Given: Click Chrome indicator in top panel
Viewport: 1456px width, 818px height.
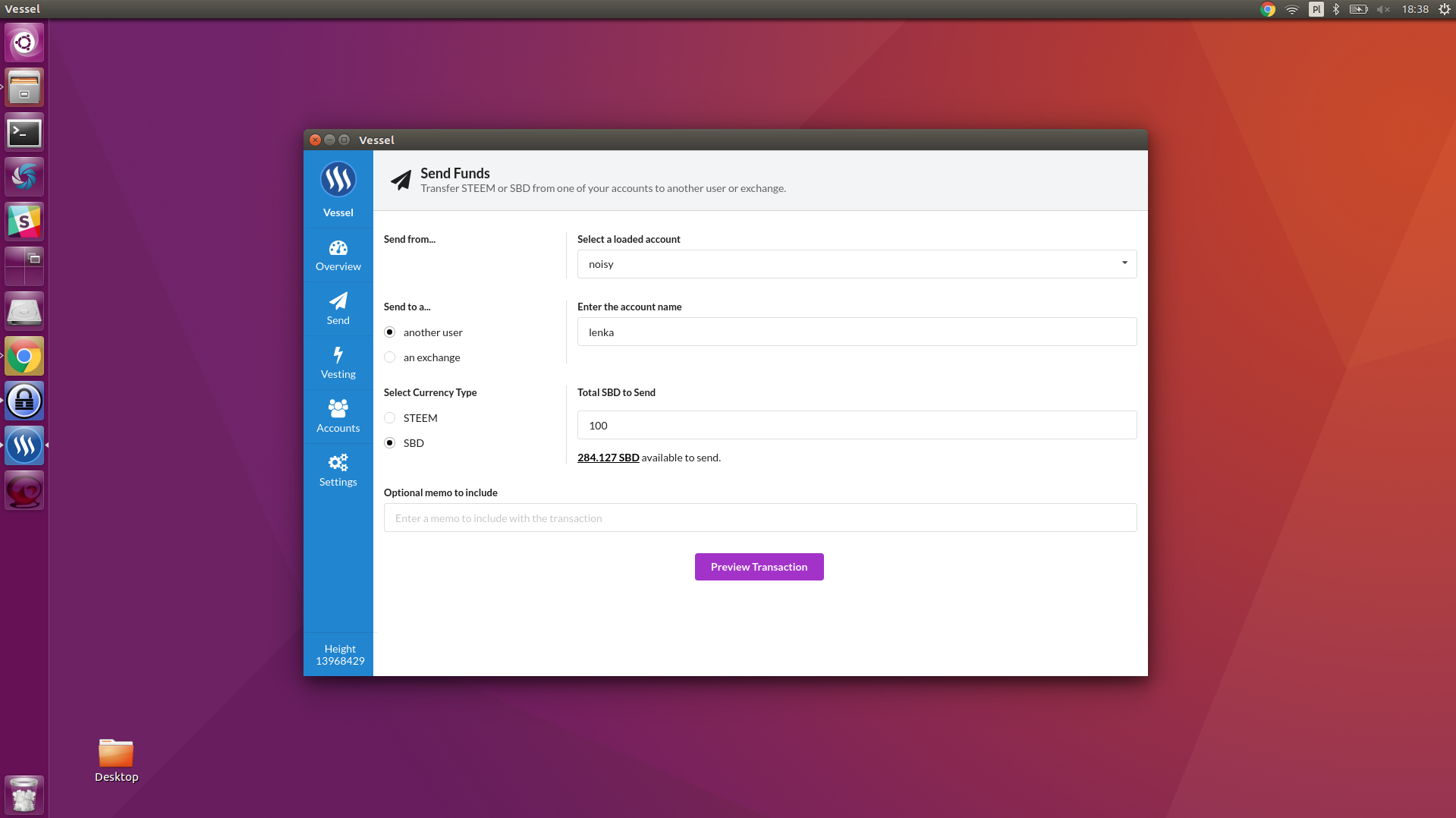Looking at the screenshot, I should (x=1268, y=9).
